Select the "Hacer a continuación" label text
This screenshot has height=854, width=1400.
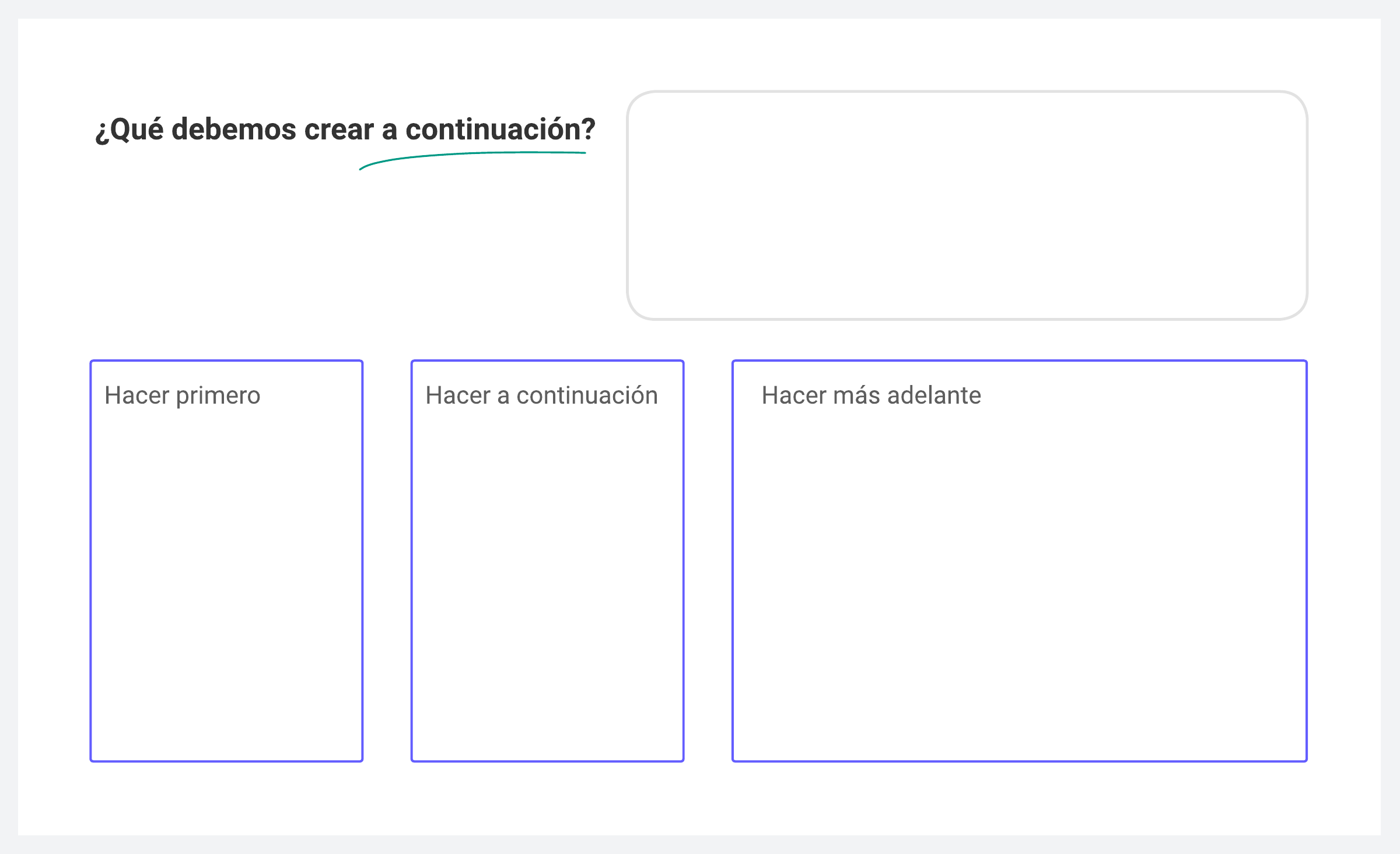point(541,395)
